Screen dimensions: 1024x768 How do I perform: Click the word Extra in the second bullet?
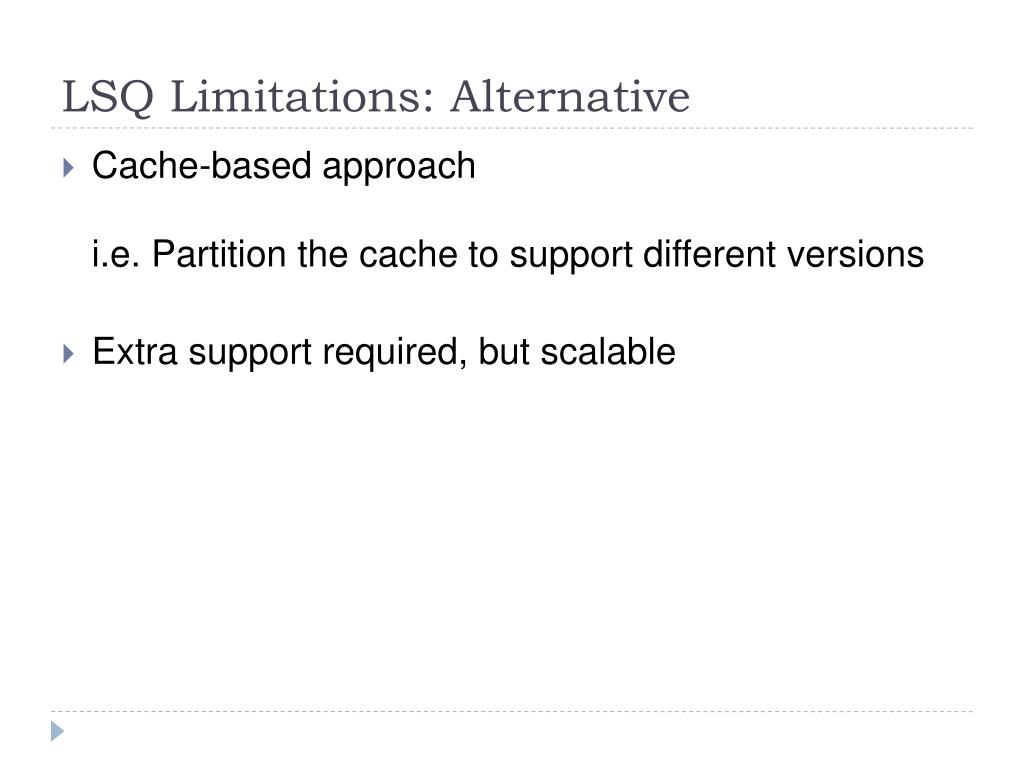pyautogui.click(x=135, y=352)
